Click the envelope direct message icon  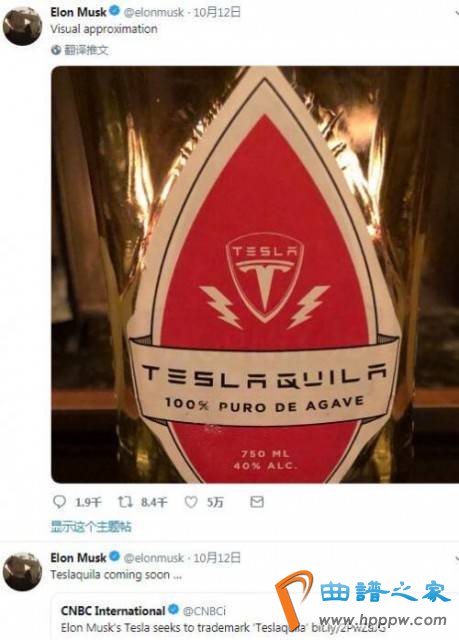pyautogui.click(x=257, y=502)
